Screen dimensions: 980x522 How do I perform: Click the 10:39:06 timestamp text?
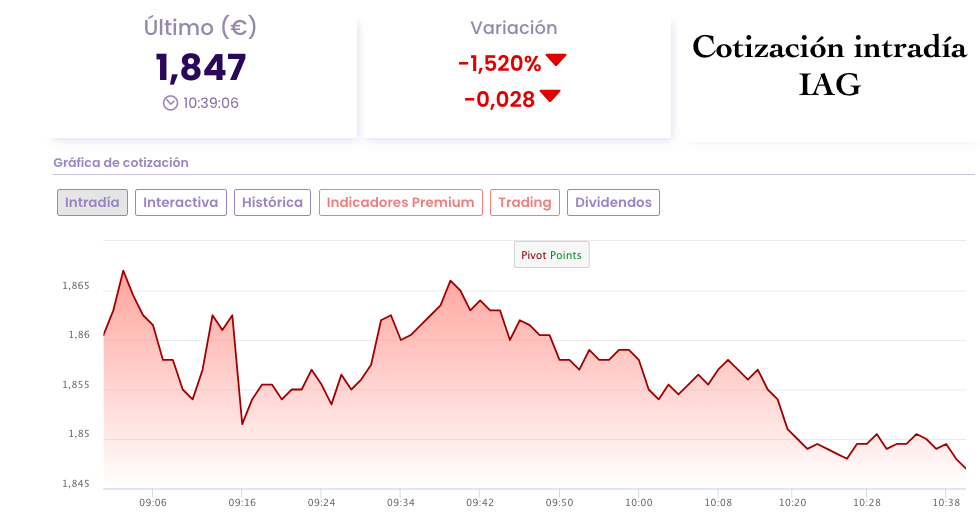click(x=211, y=103)
